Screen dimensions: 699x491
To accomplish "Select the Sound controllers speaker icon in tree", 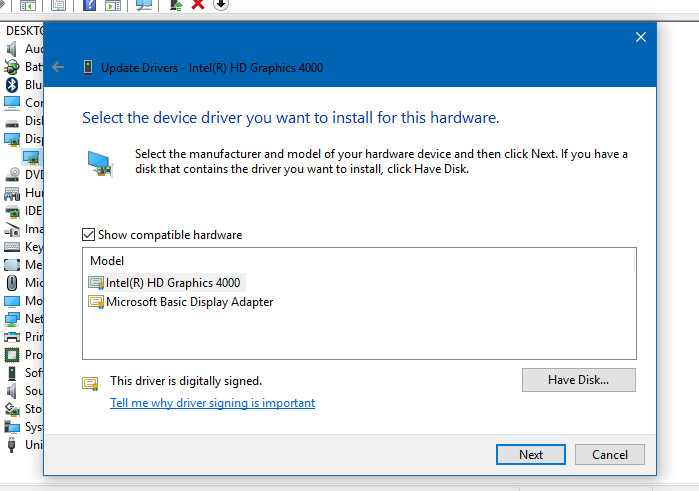I will coord(12,391).
